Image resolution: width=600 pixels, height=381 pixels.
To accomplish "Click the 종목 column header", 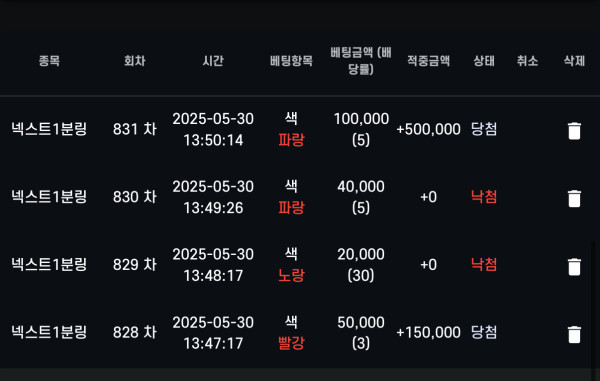I will (49, 61).
